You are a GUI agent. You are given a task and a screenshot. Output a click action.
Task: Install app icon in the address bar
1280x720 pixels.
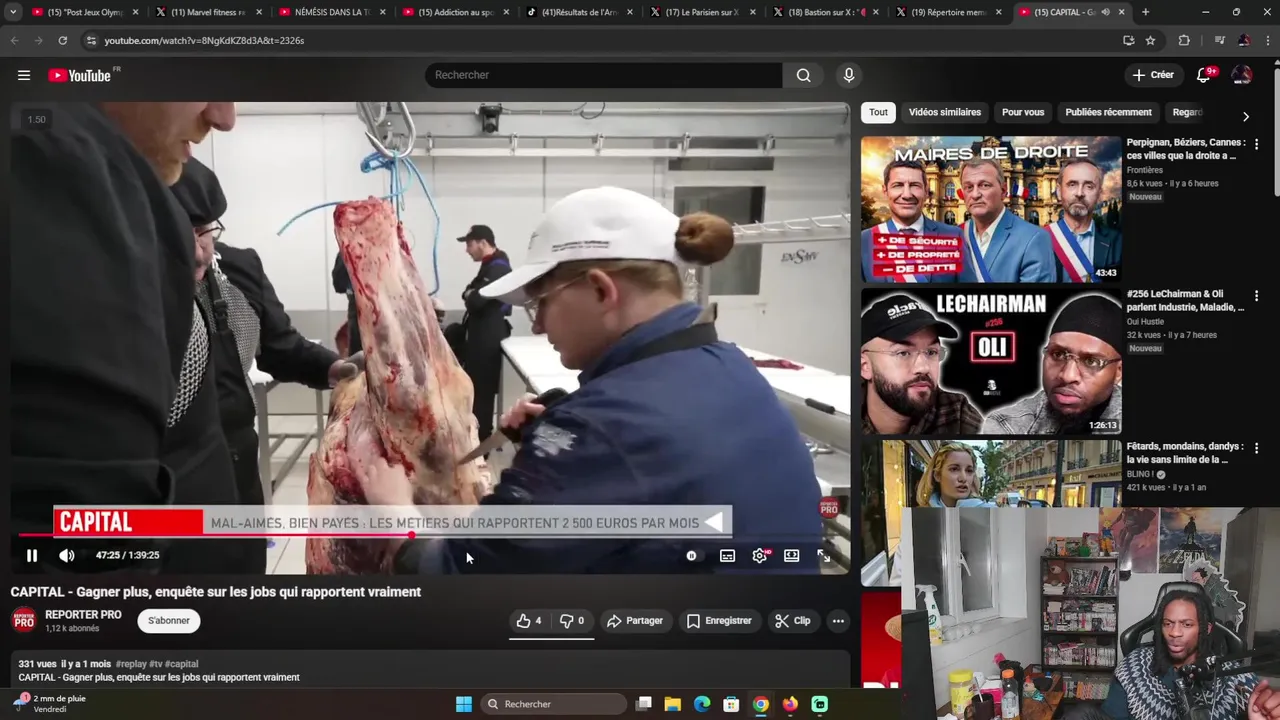click(x=1128, y=40)
